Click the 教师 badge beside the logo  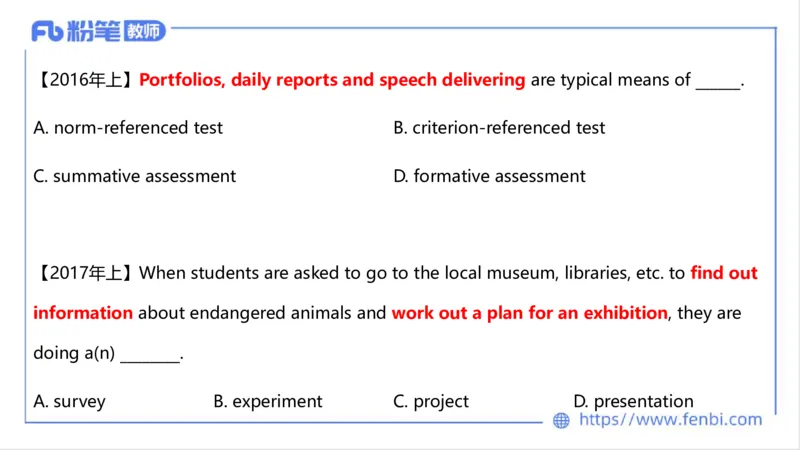pyautogui.click(x=145, y=31)
